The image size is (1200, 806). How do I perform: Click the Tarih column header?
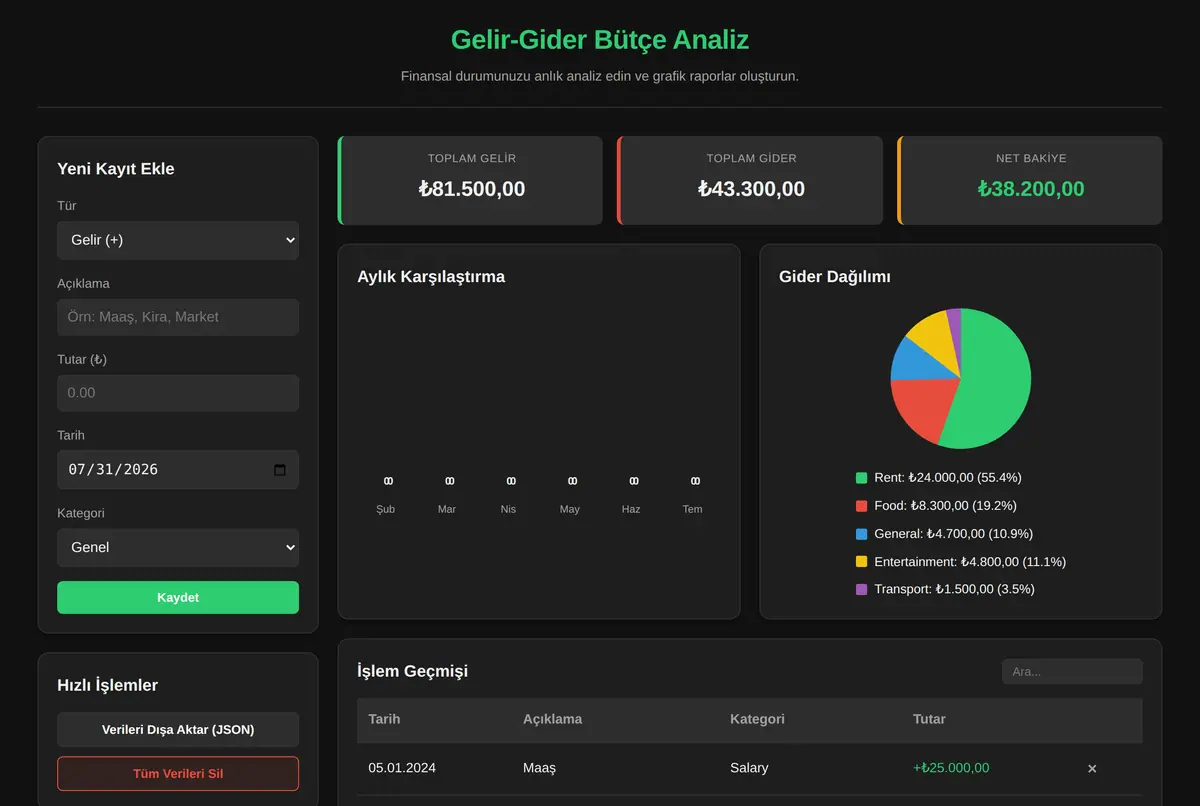point(385,719)
